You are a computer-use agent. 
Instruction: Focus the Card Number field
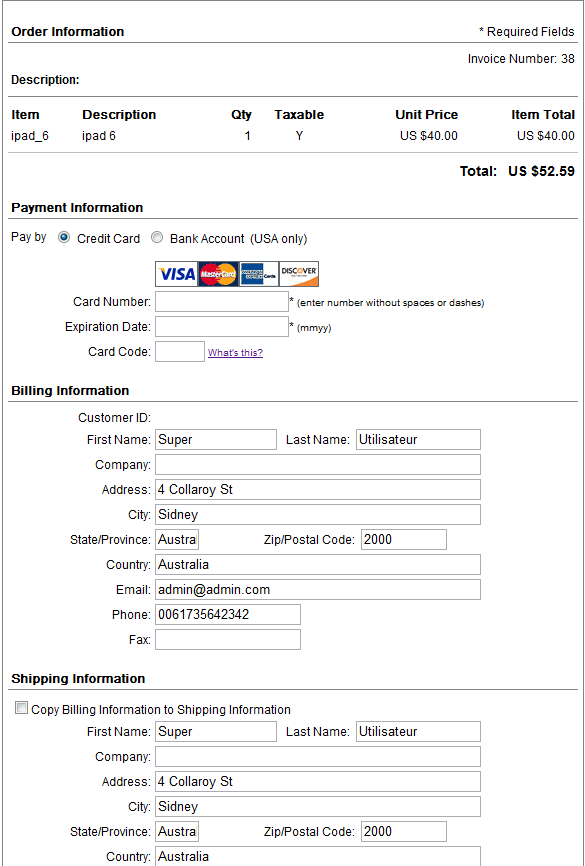pos(222,302)
